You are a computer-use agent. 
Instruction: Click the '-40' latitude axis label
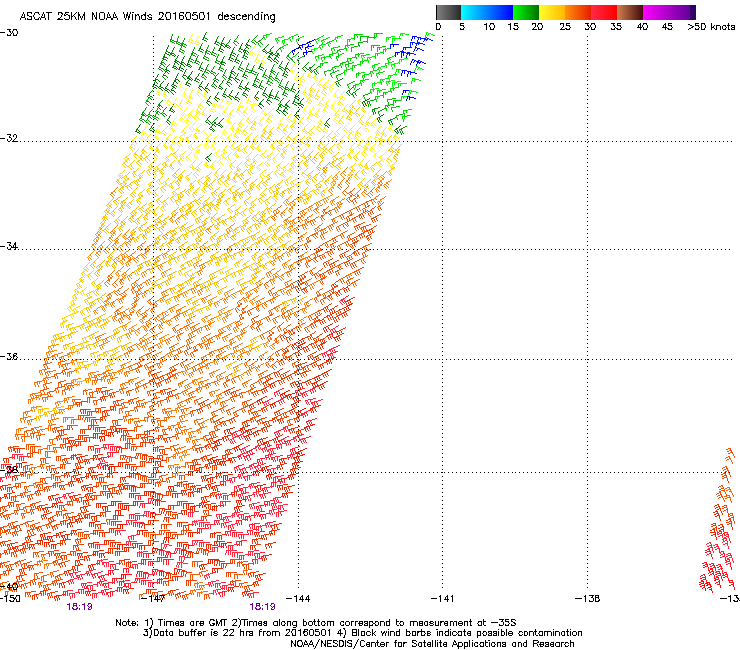point(9,587)
